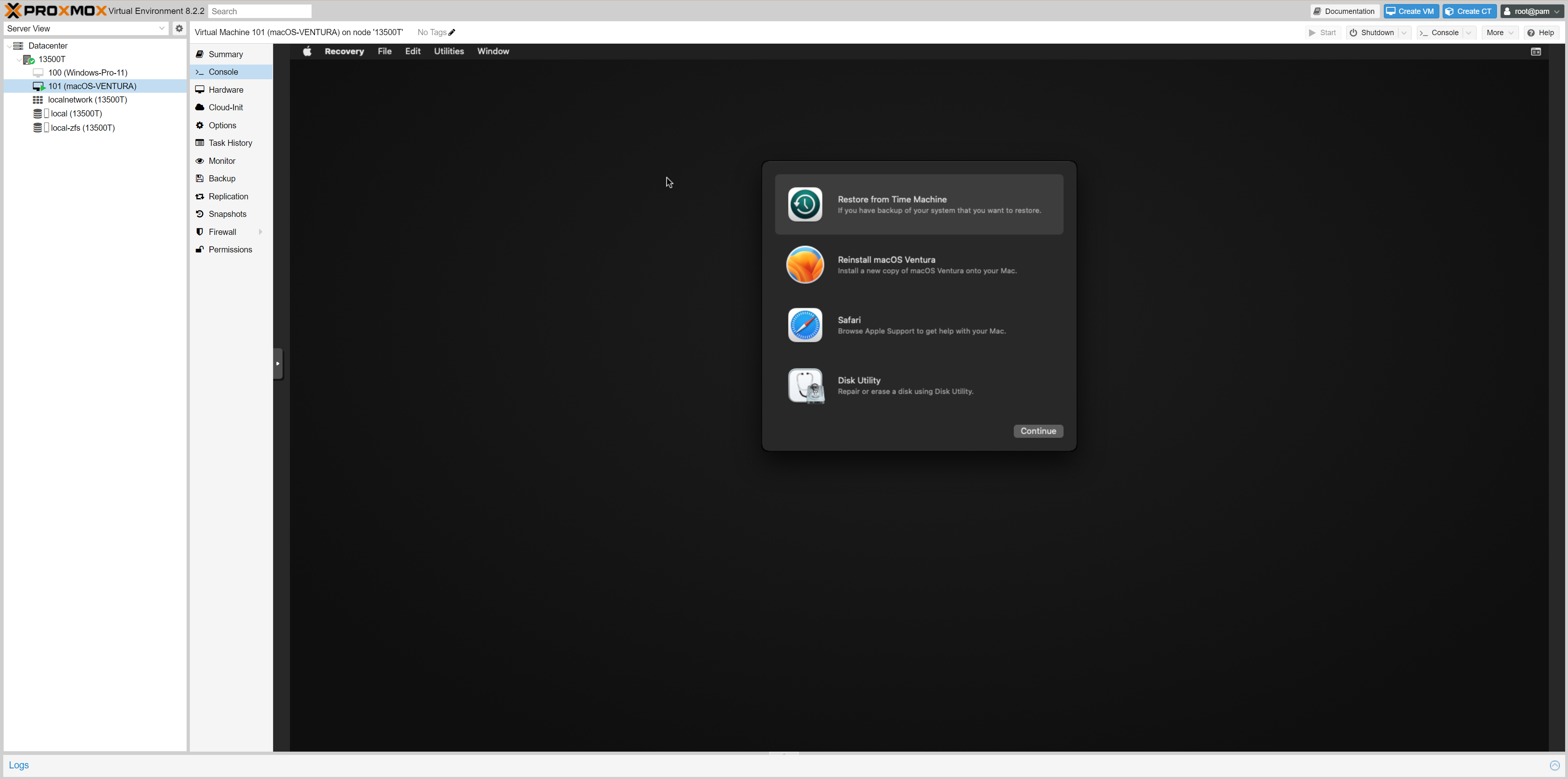1568x779 pixels.
Task: Click the Disk Utility icon
Action: click(x=805, y=386)
